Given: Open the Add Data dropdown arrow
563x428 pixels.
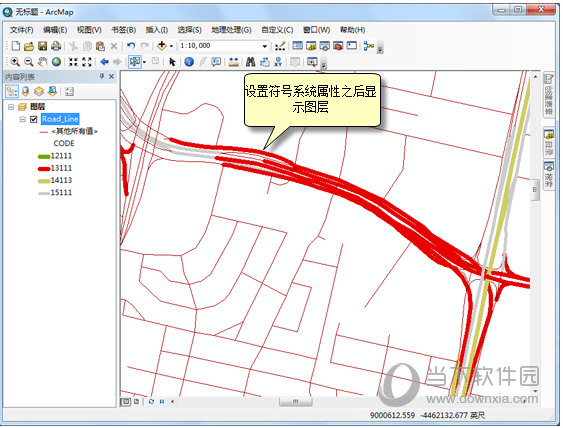Looking at the screenshot, I should click(x=171, y=46).
